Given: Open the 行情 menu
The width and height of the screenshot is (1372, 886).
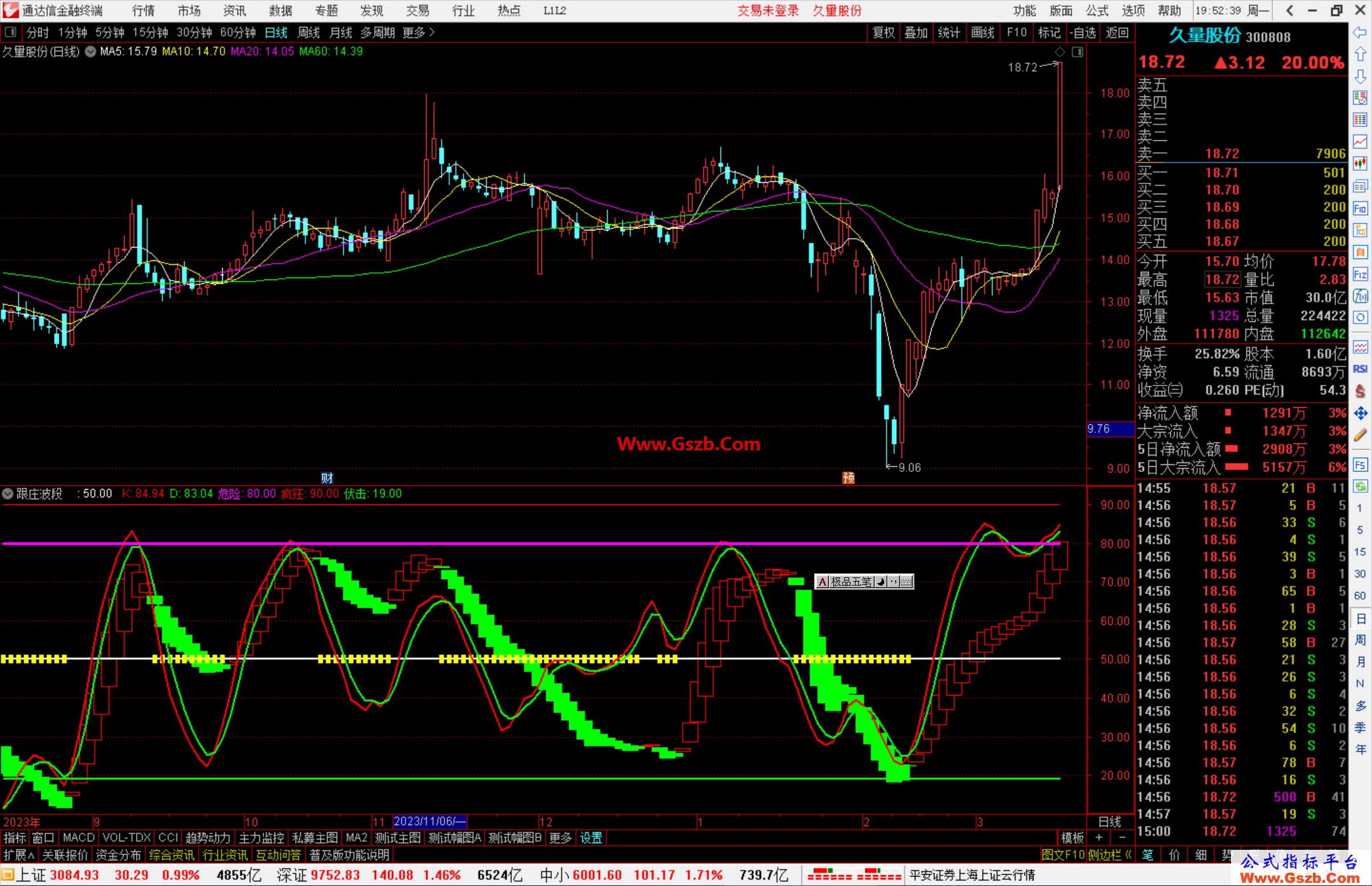Looking at the screenshot, I should (144, 10).
